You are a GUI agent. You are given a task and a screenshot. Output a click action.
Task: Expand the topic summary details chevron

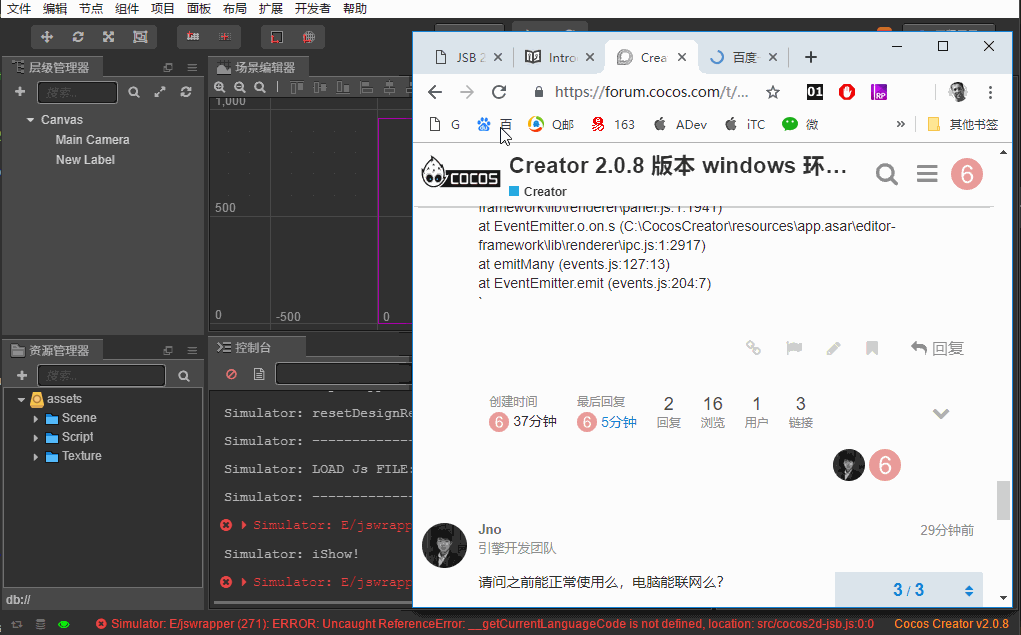click(941, 414)
